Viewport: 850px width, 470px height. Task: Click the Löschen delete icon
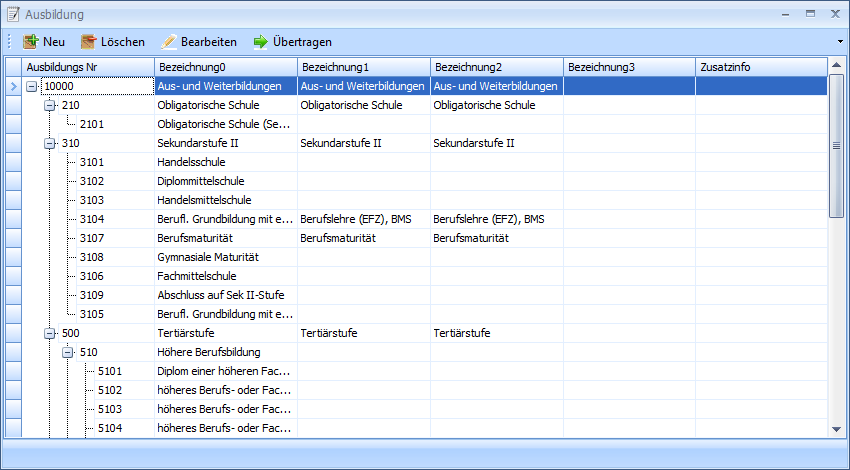point(88,42)
